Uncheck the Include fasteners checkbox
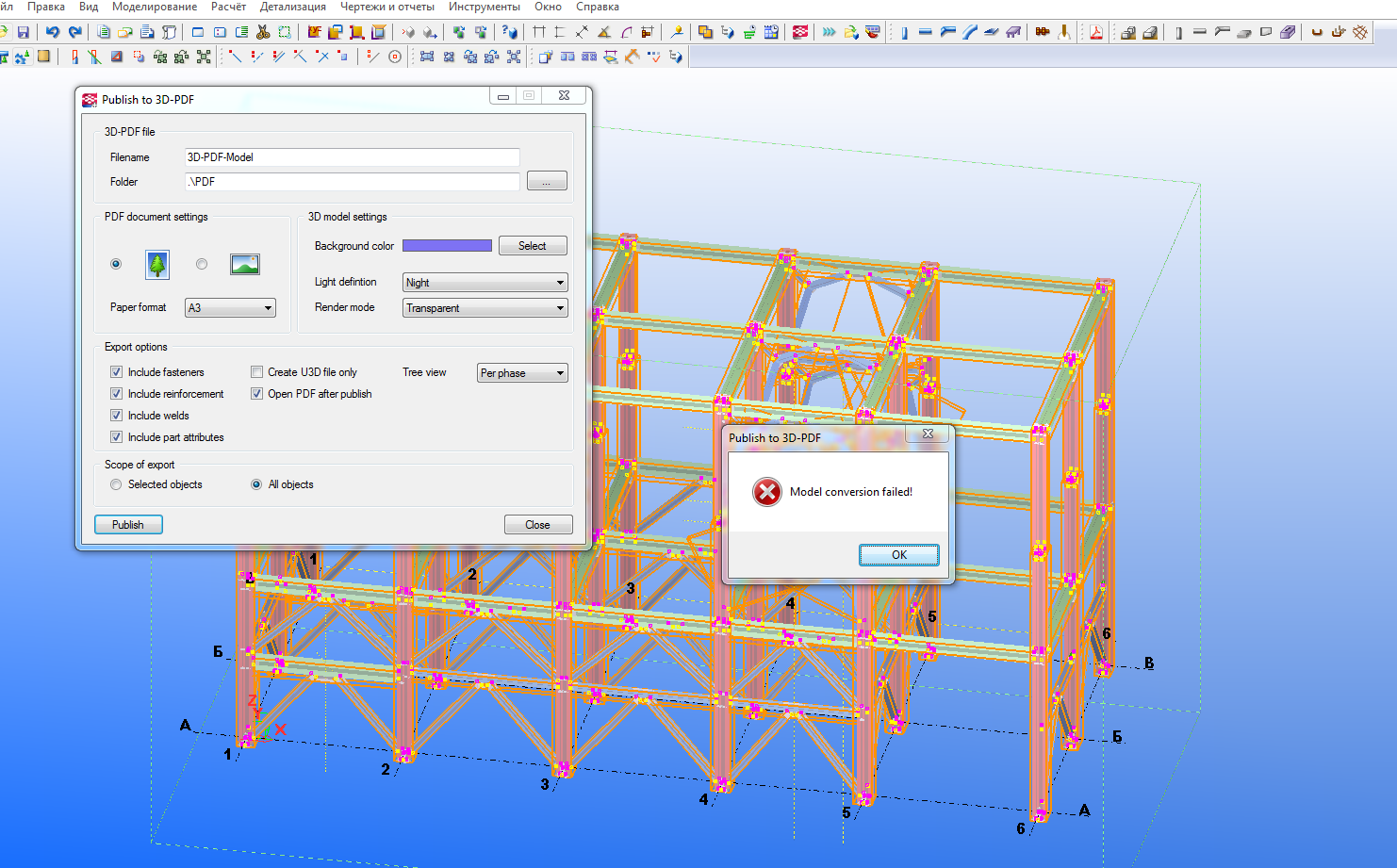1397x868 pixels. click(116, 372)
